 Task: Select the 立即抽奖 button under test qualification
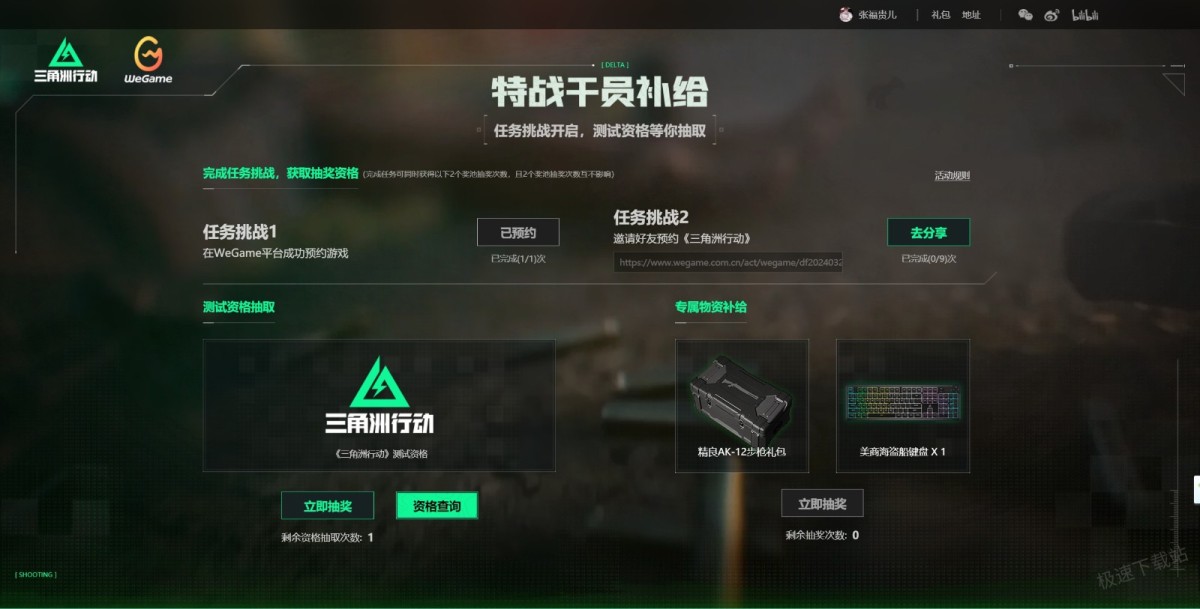pyautogui.click(x=327, y=506)
